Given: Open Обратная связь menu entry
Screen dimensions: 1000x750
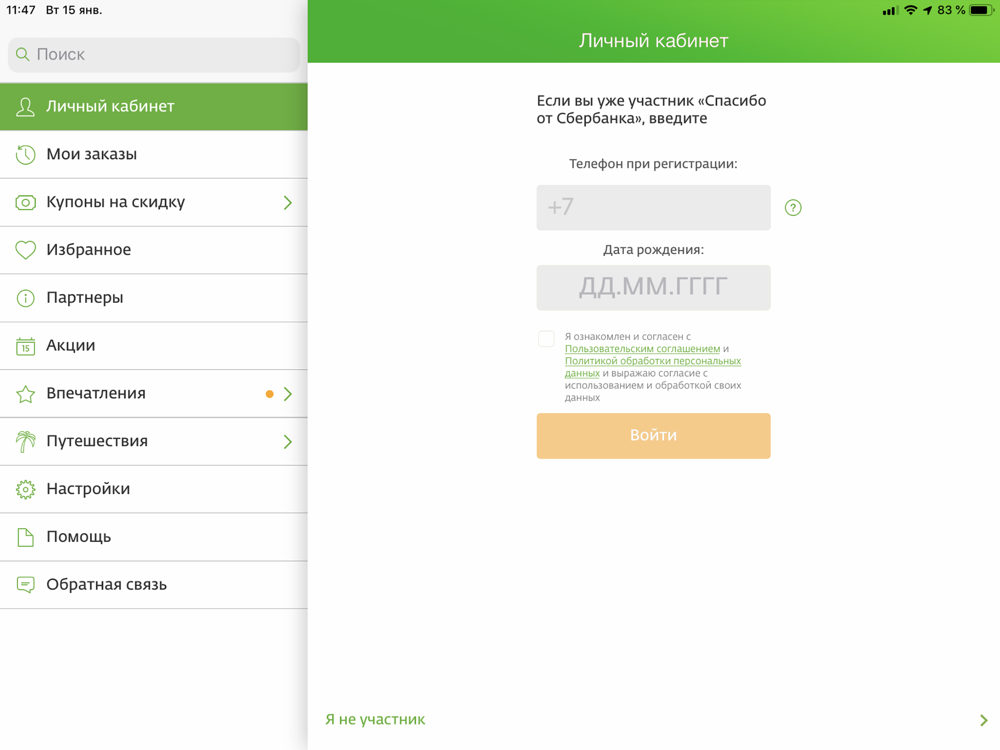Looking at the screenshot, I should pos(154,585).
